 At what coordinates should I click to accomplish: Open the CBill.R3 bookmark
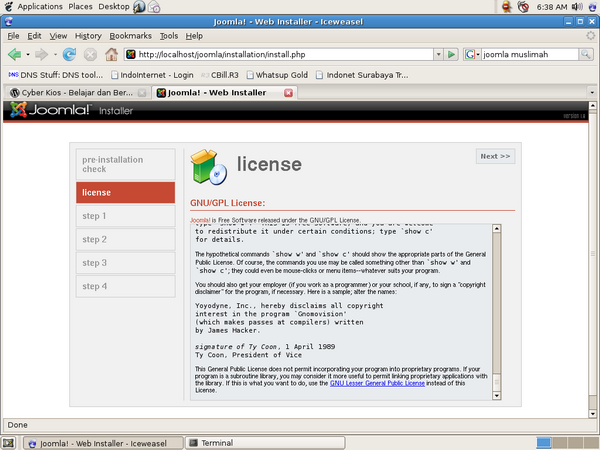(x=220, y=75)
